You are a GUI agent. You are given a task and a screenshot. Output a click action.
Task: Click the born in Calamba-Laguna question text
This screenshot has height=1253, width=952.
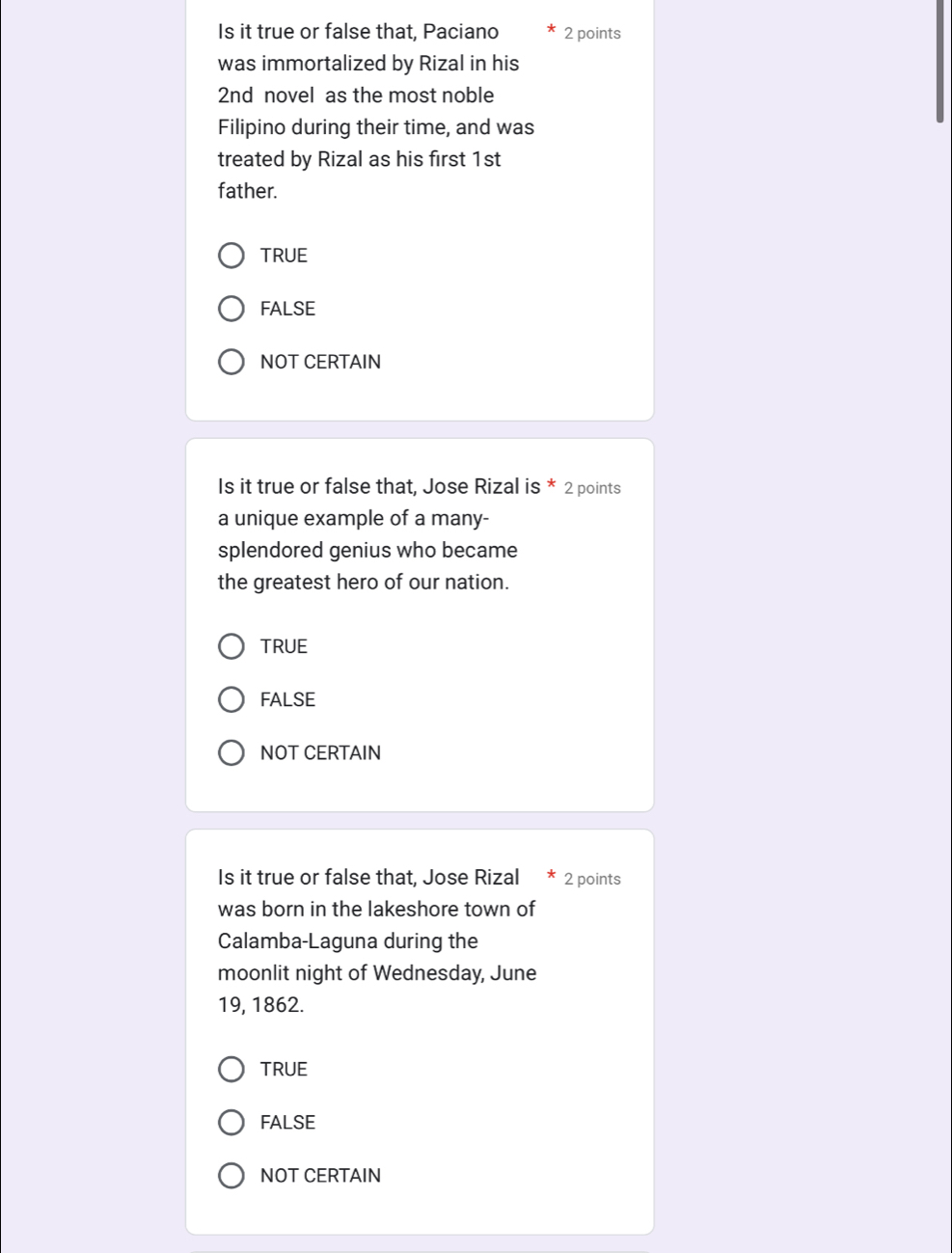pos(376,940)
